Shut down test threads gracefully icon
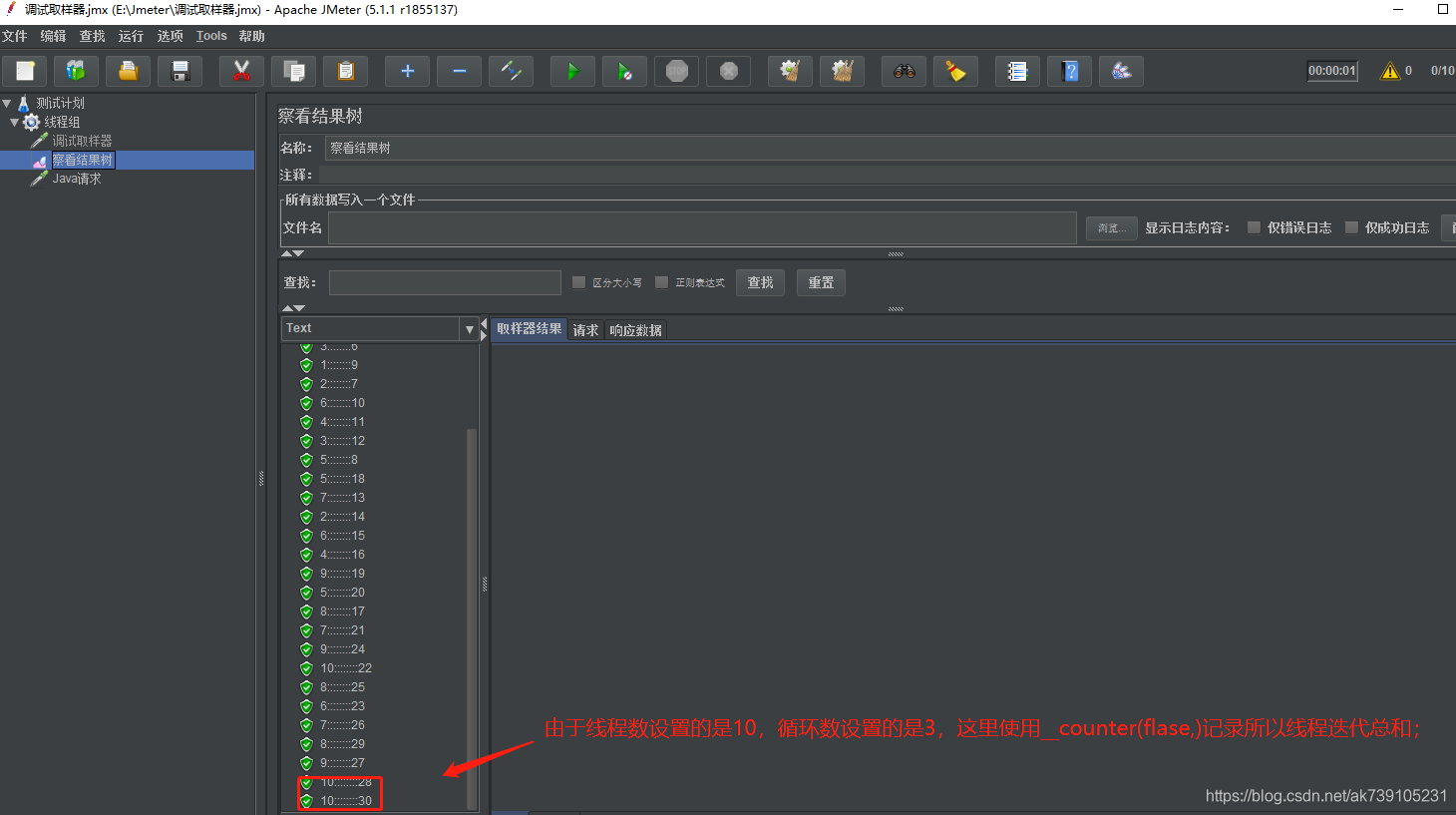This screenshot has width=1456, height=815. coord(728,71)
